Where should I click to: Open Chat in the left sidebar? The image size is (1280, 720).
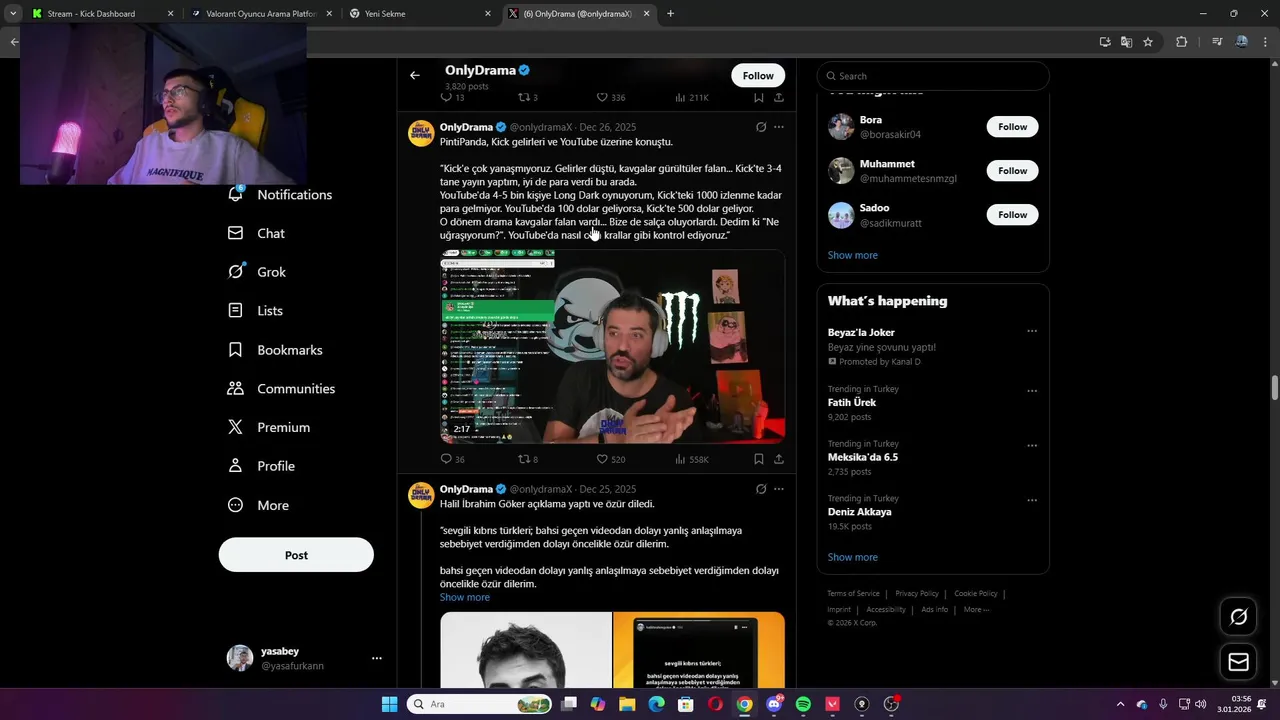[257, 233]
